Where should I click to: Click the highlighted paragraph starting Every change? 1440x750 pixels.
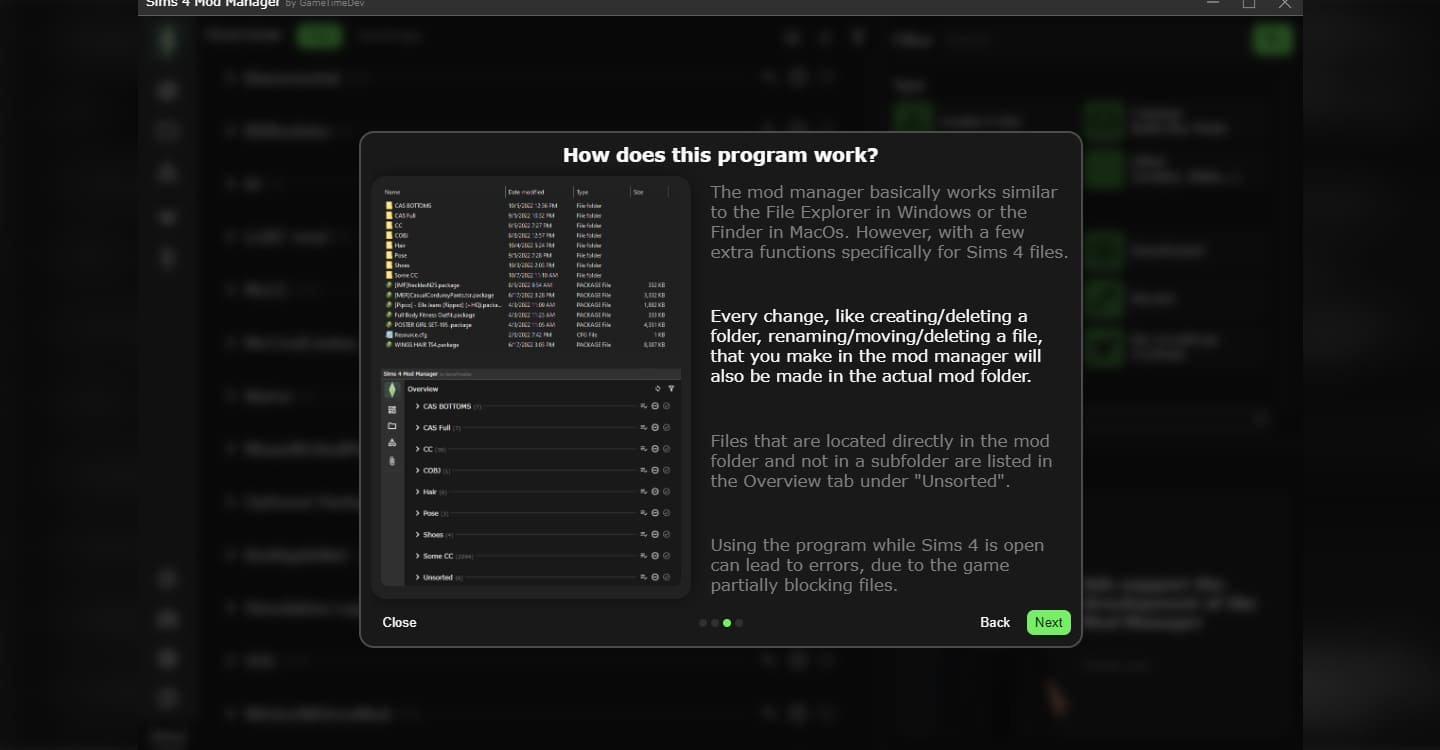click(876, 346)
